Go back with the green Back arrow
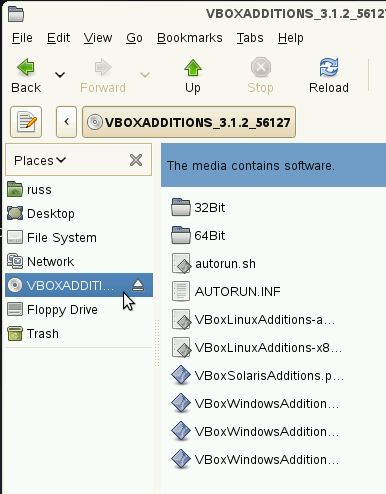This screenshot has height=494, width=386. tap(26, 76)
